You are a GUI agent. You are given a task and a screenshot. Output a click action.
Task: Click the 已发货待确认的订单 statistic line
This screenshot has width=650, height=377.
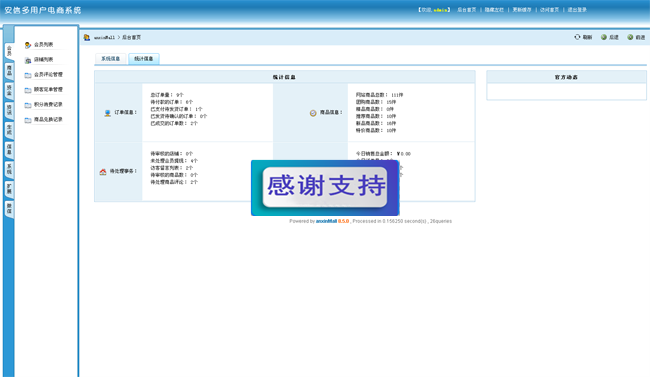179,116
